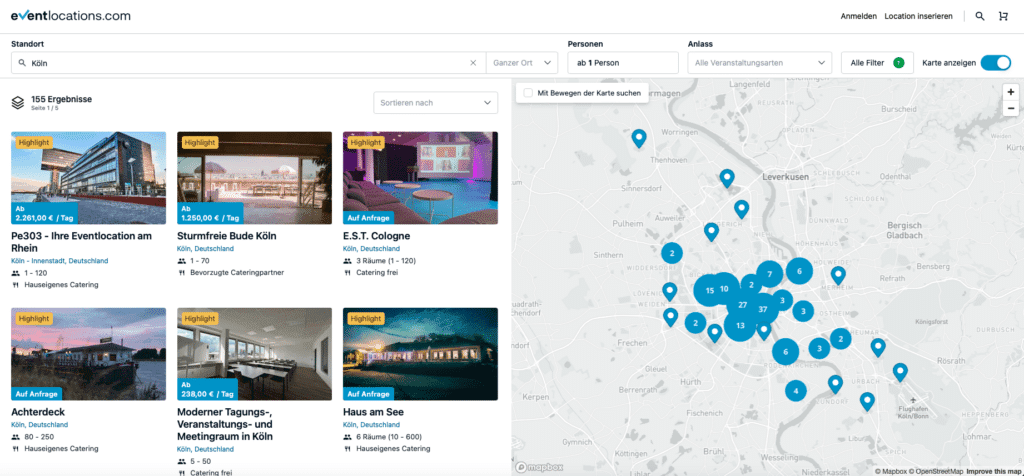Check 'Mit Bewegen der Karte suchen' box

[x=528, y=93]
